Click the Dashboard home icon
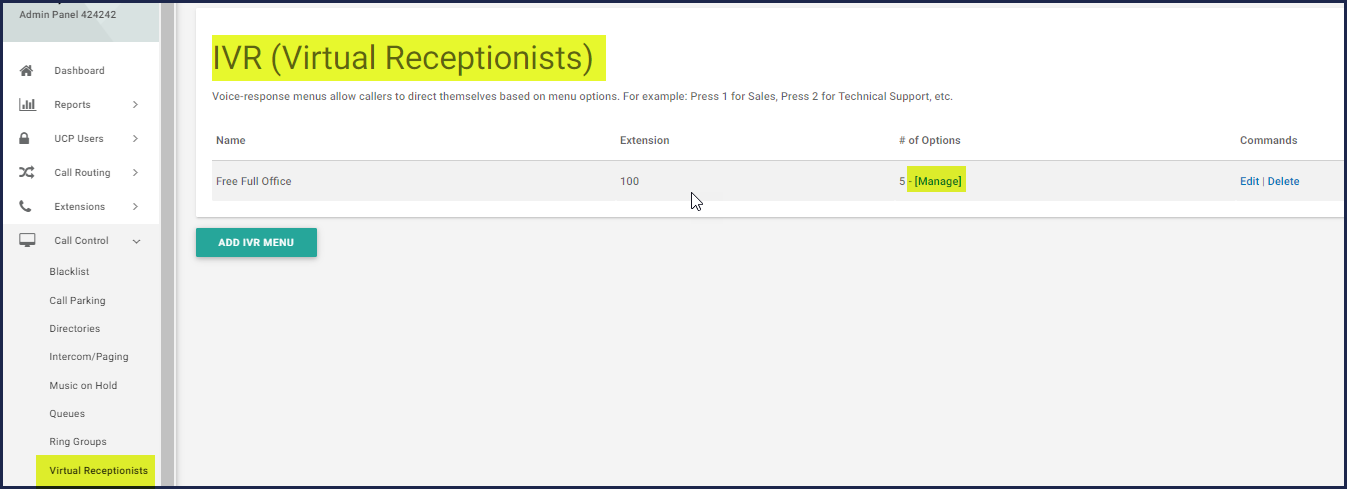This screenshot has width=1347, height=489. coord(27,71)
